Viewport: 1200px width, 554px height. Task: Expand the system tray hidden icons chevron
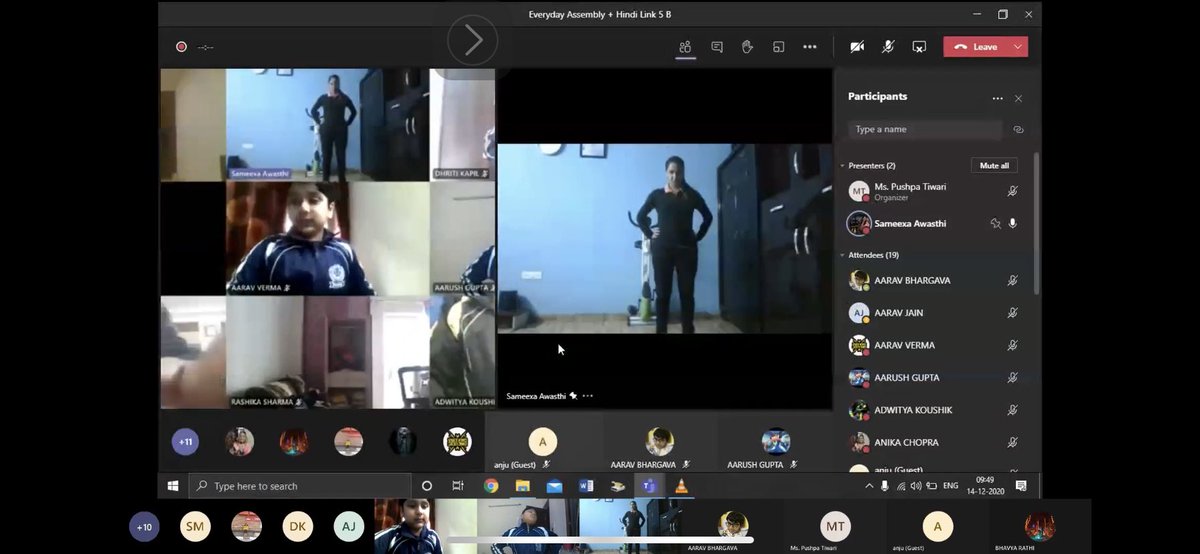[868, 486]
